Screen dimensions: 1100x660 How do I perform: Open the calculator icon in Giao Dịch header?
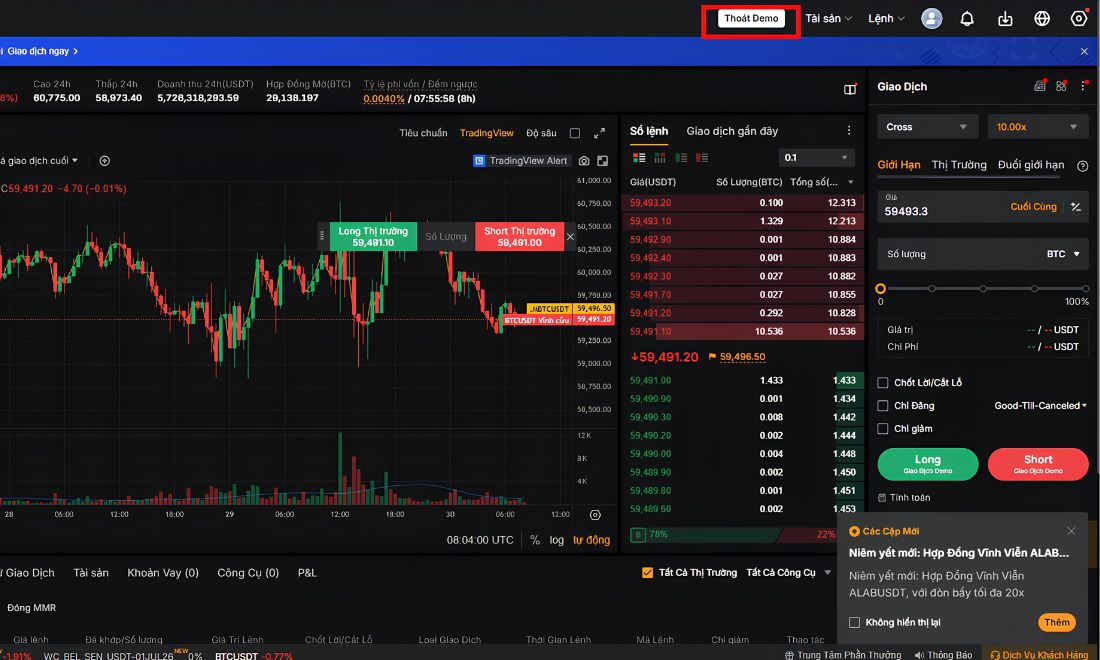(x=1040, y=86)
